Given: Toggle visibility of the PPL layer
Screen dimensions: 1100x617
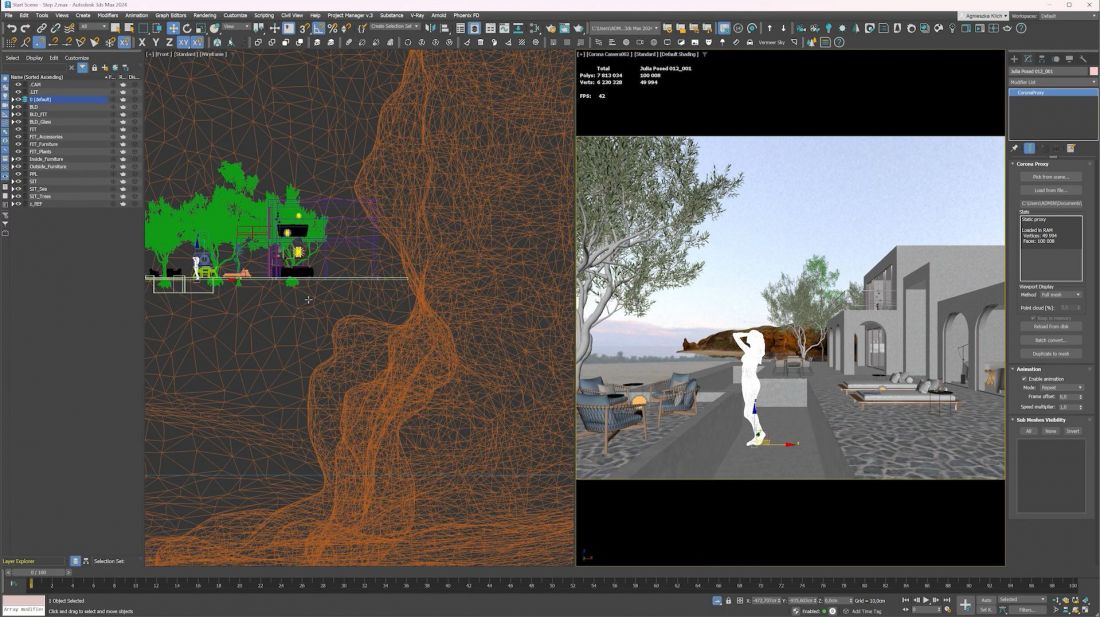Looking at the screenshot, I should (x=18, y=174).
